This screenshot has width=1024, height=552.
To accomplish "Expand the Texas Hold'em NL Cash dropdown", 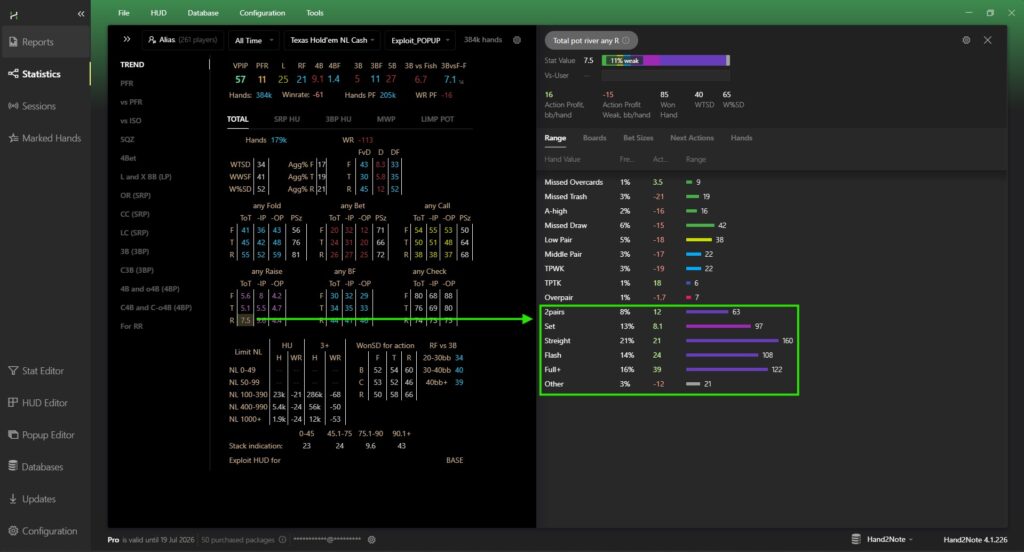I will coord(330,40).
